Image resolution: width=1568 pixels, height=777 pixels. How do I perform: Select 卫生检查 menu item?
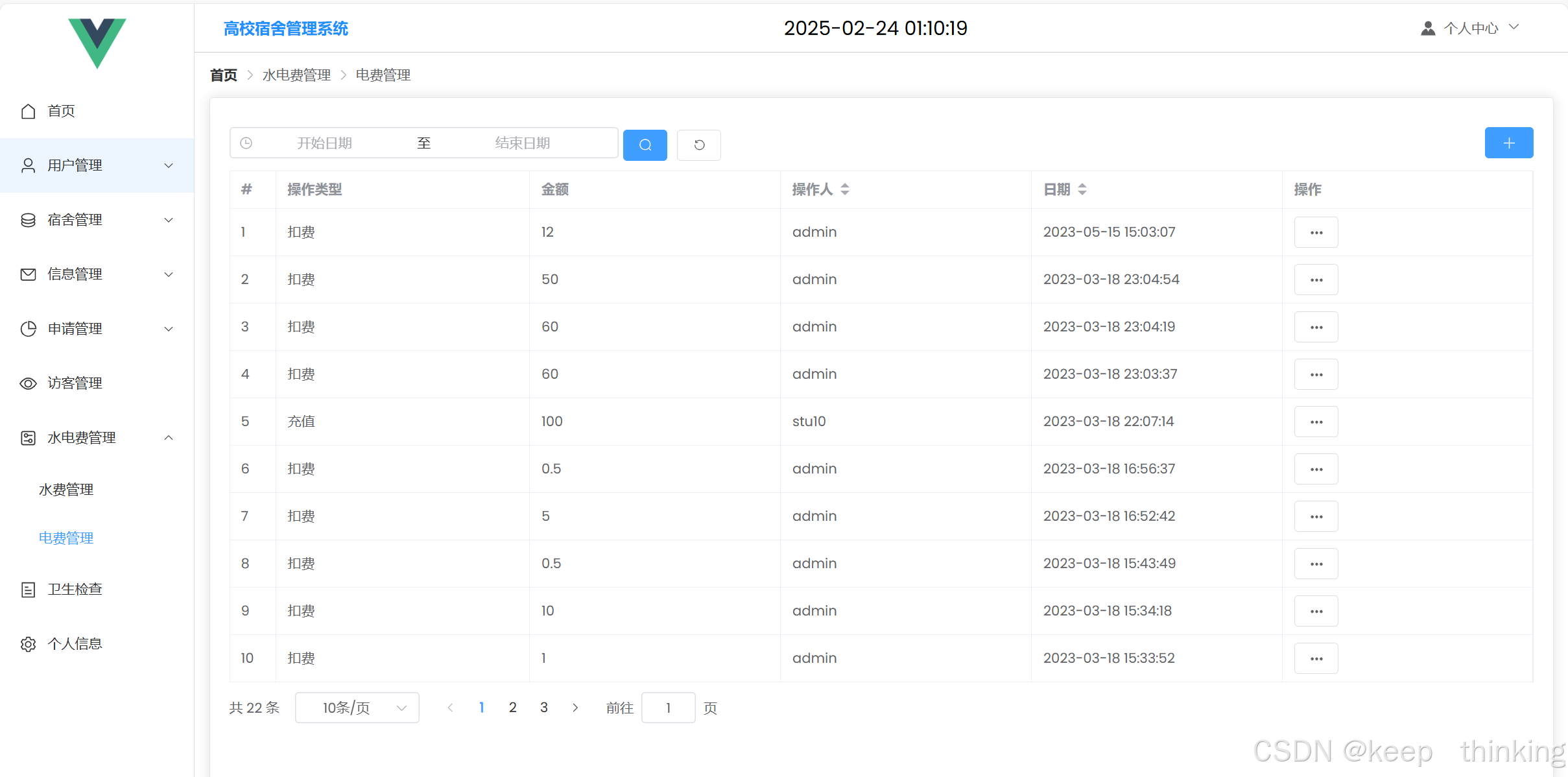75,590
